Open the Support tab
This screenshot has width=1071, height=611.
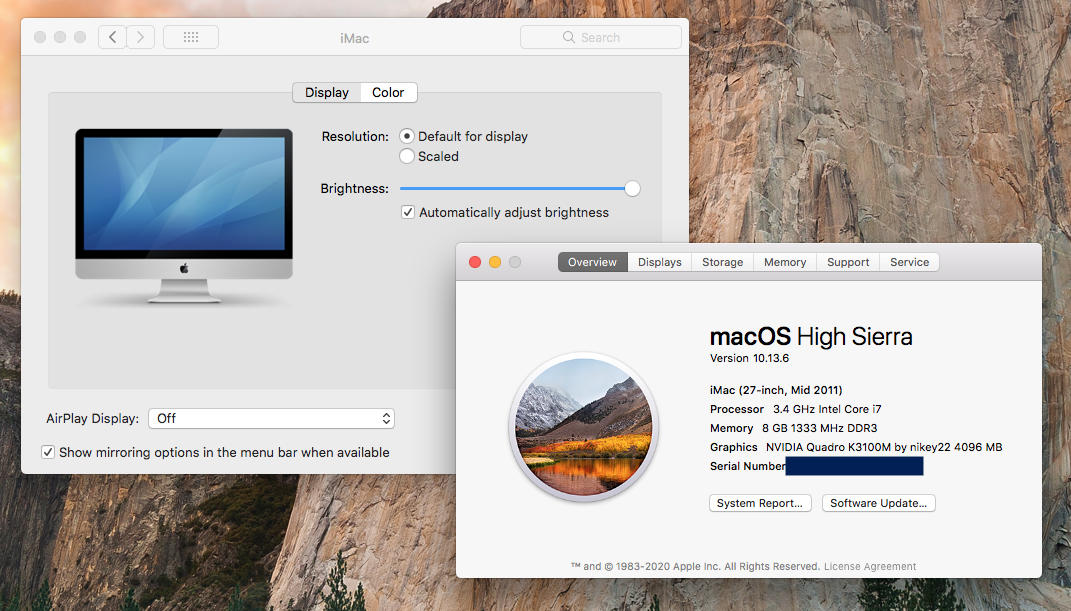point(848,262)
